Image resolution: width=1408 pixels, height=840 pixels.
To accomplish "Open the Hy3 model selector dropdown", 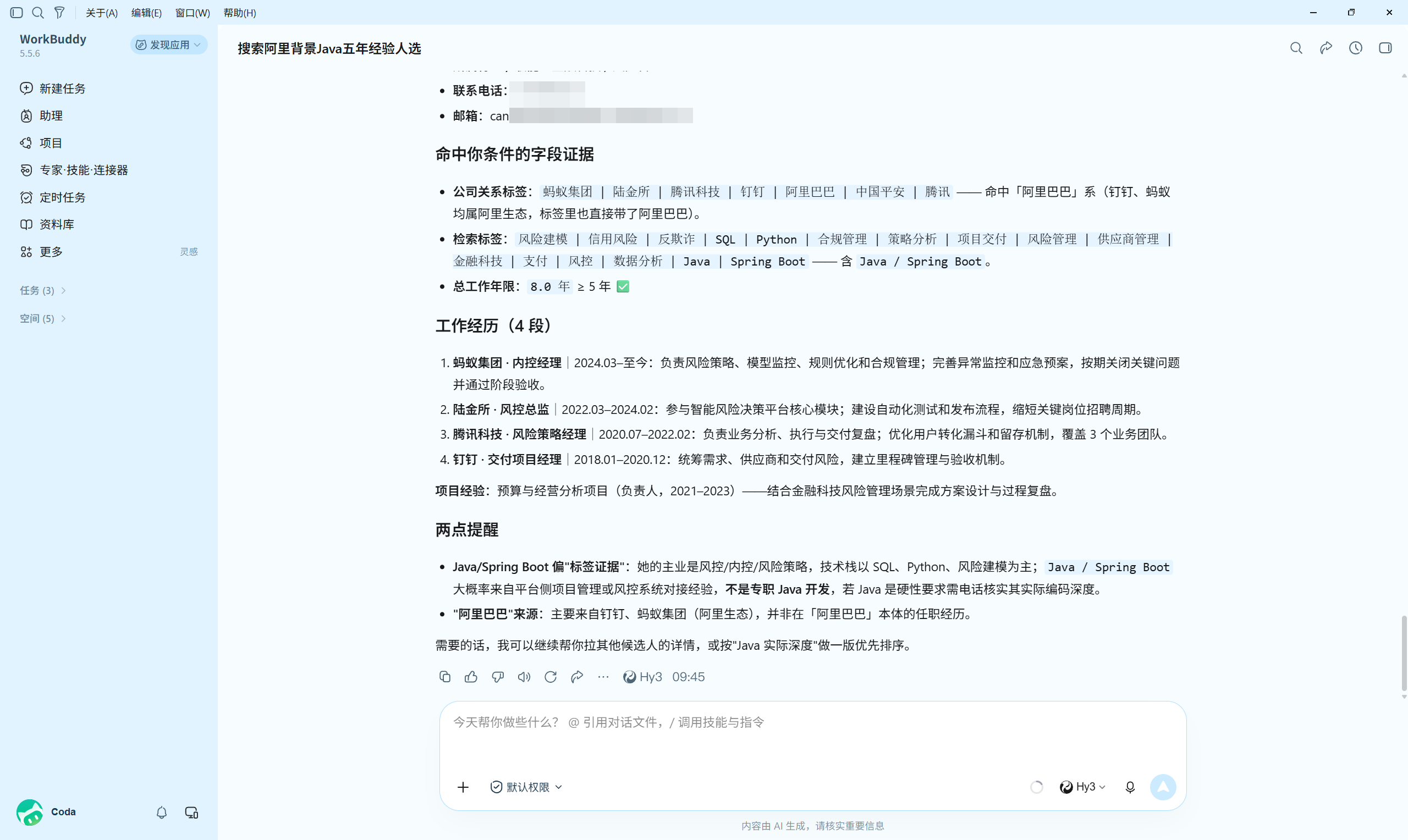I will tap(1082, 787).
